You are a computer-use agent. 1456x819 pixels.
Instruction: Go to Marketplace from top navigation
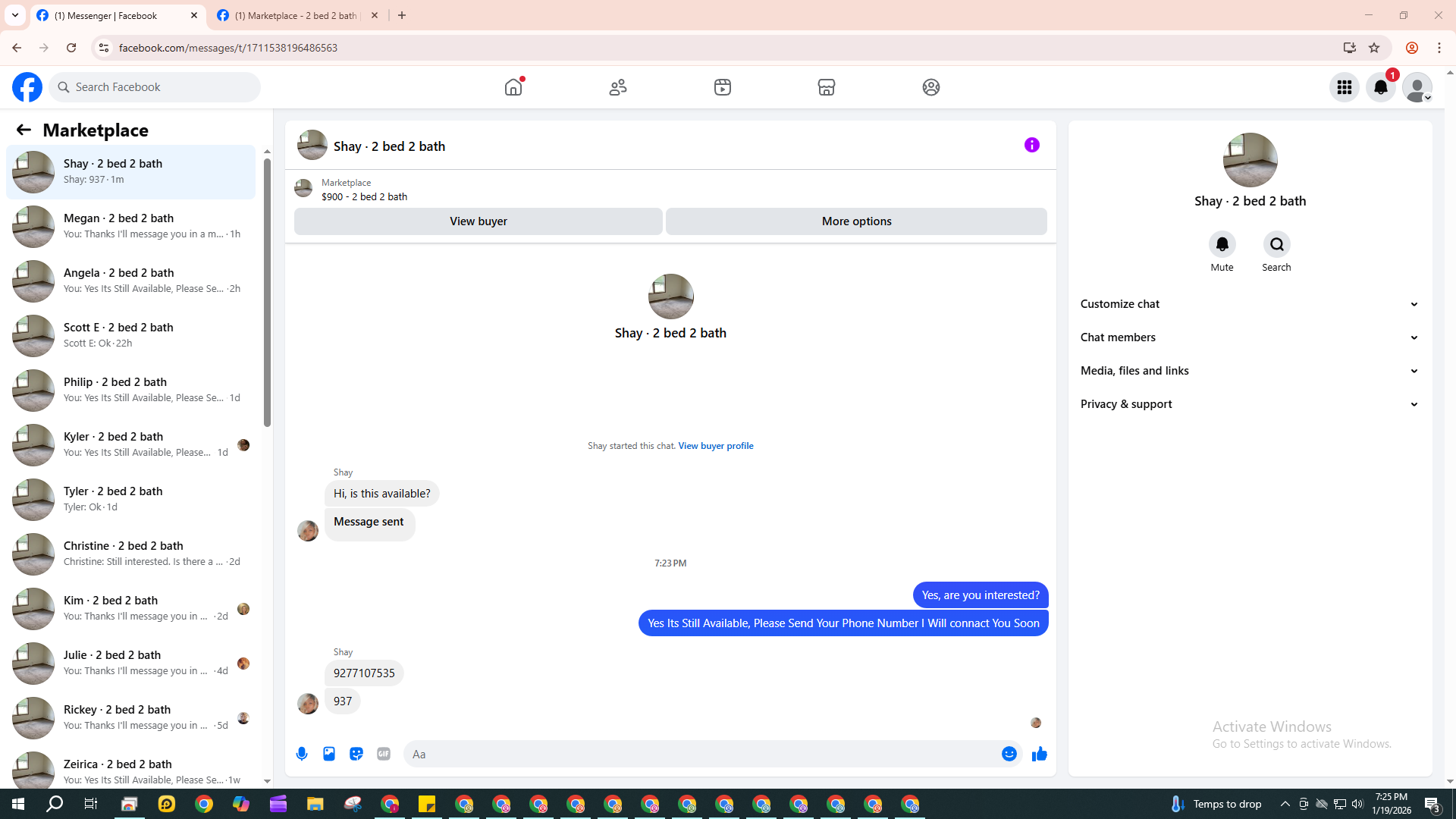[x=827, y=87]
